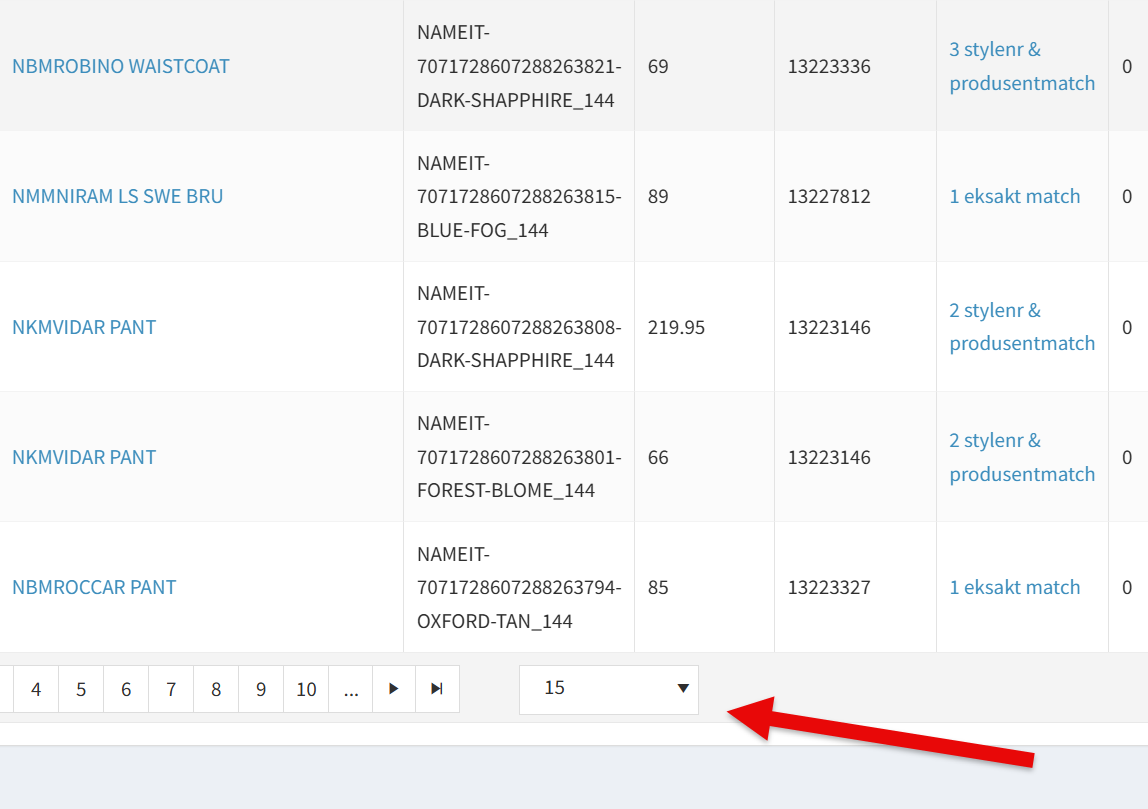The image size is (1148, 809).
Task: Switch to page 6
Action: (x=126, y=689)
